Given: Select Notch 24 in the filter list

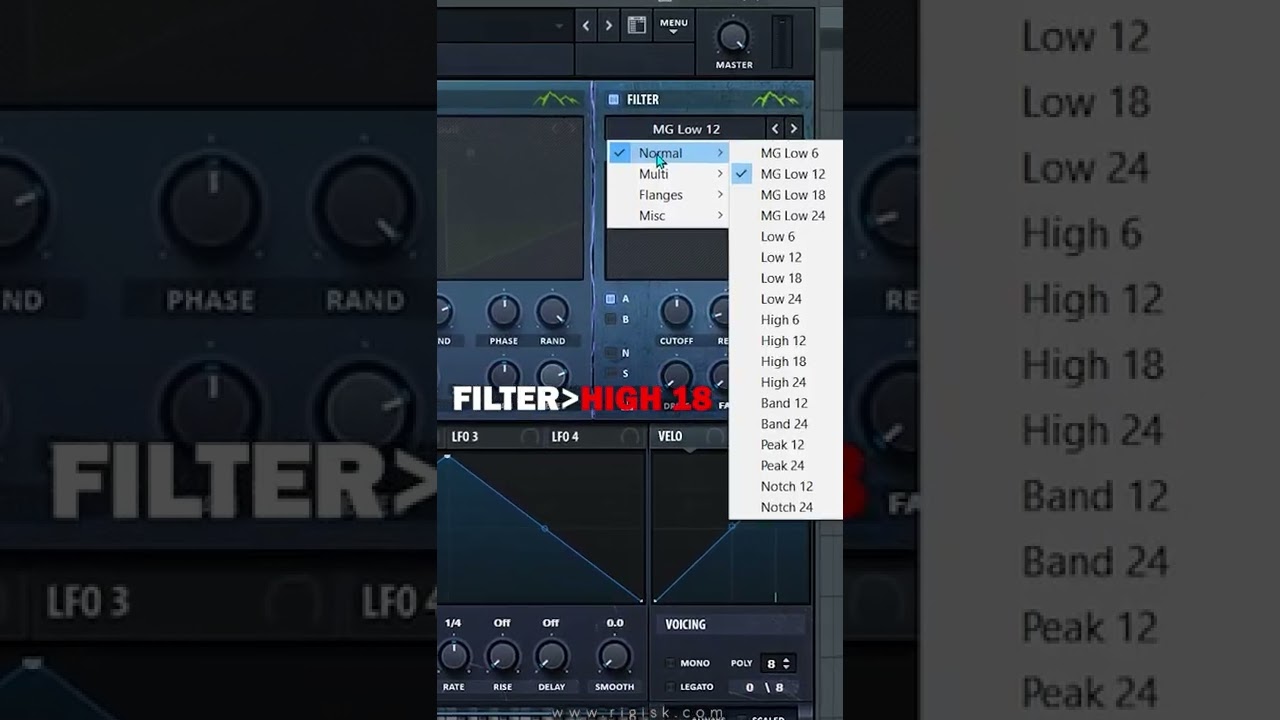Looking at the screenshot, I should click(786, 507).
